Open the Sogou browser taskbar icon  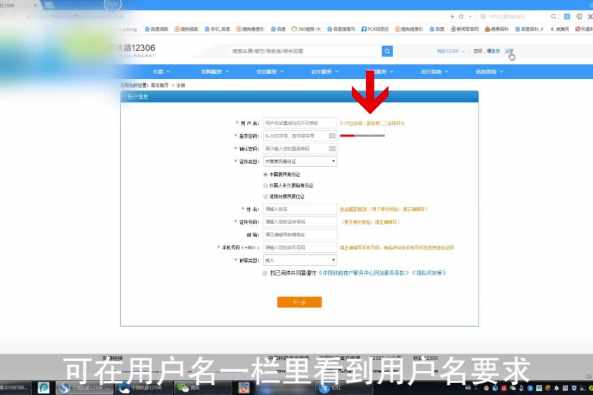pyautogui.click(x=64, y=388)
